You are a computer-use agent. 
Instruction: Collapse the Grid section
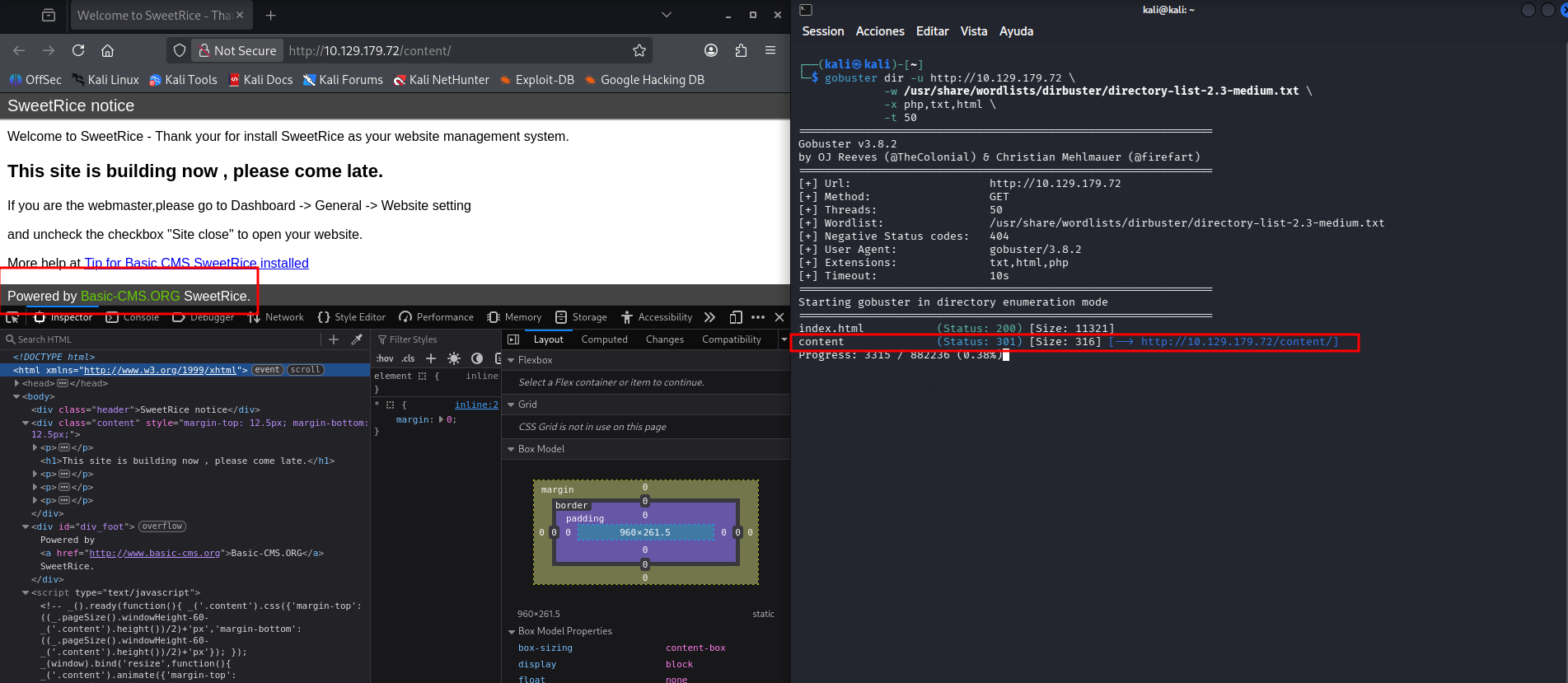pos(511,405)
